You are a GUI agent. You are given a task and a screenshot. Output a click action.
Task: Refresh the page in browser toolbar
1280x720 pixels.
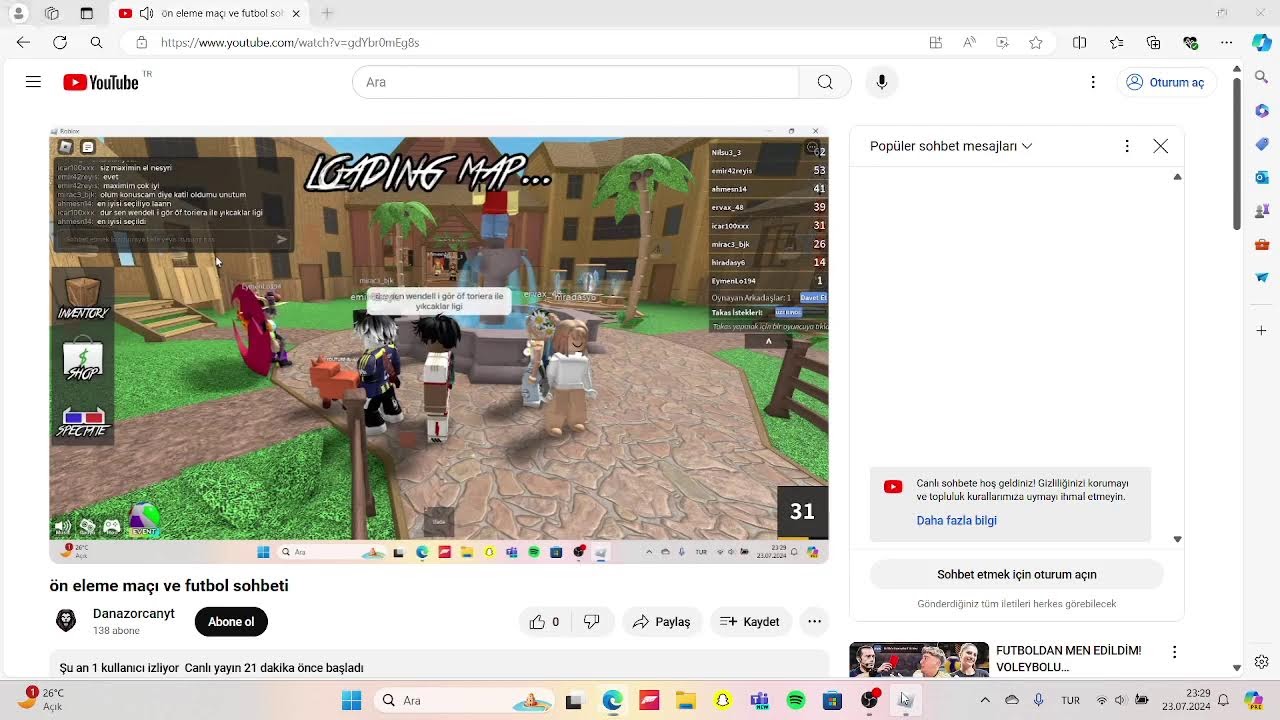(x=60, y=42)
